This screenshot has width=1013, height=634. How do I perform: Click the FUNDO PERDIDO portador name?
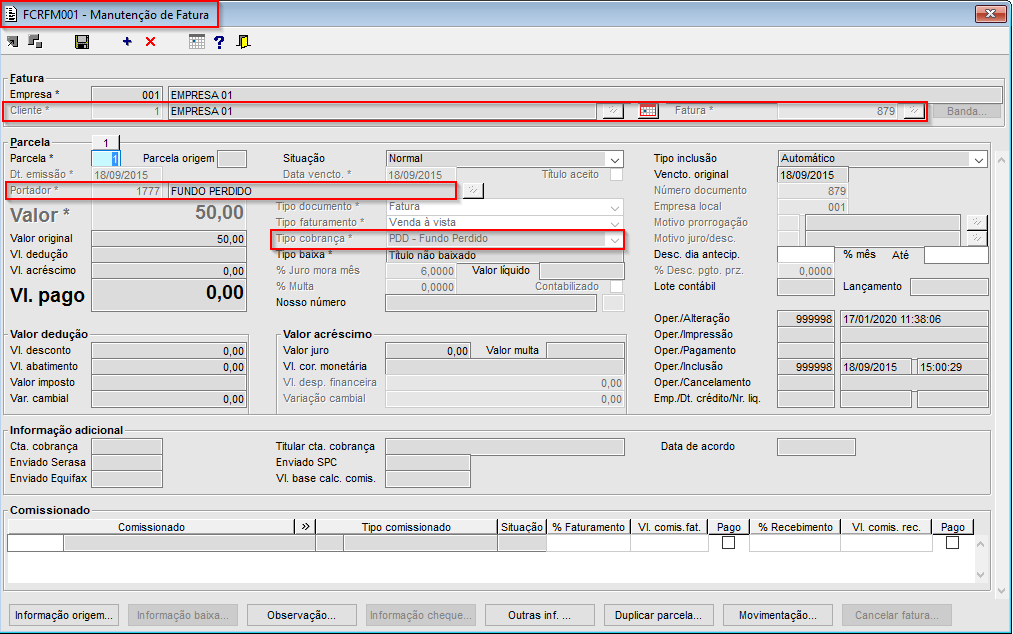click(211, 191)
